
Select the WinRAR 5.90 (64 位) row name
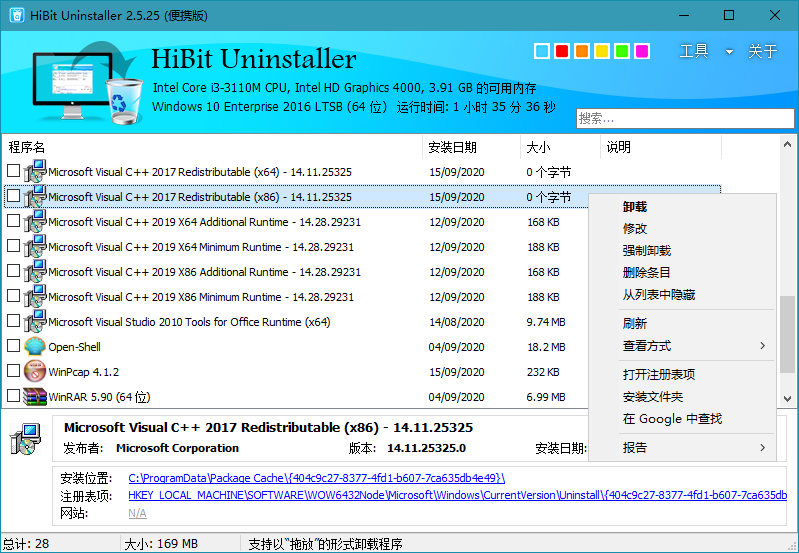99,397
